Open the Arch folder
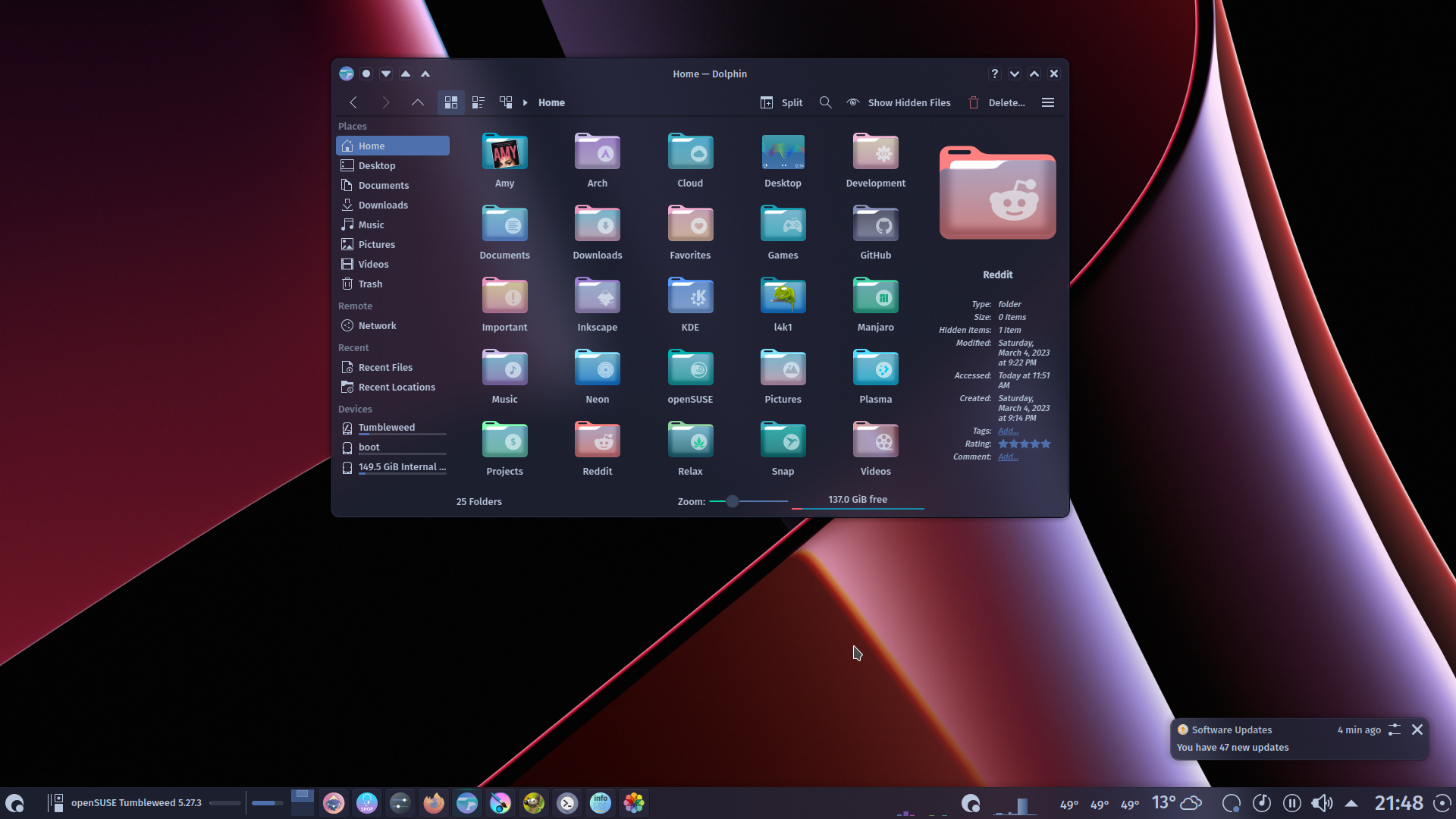The image size is (1456, 819). click(x=597, y=161)
